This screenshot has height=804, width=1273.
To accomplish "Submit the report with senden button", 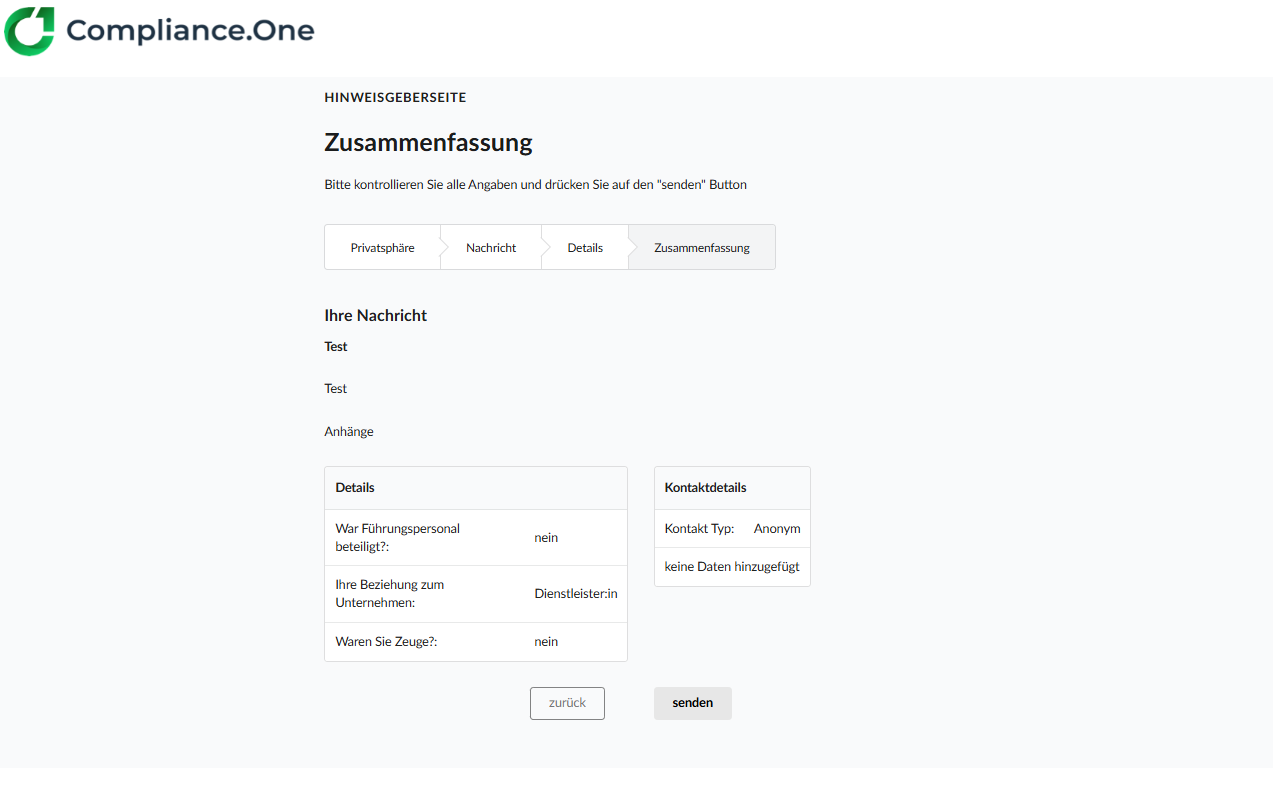I will point(693,703).
